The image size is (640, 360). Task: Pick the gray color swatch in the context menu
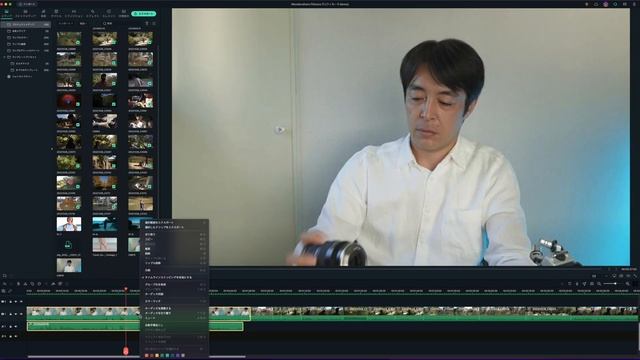pos(183,356)
